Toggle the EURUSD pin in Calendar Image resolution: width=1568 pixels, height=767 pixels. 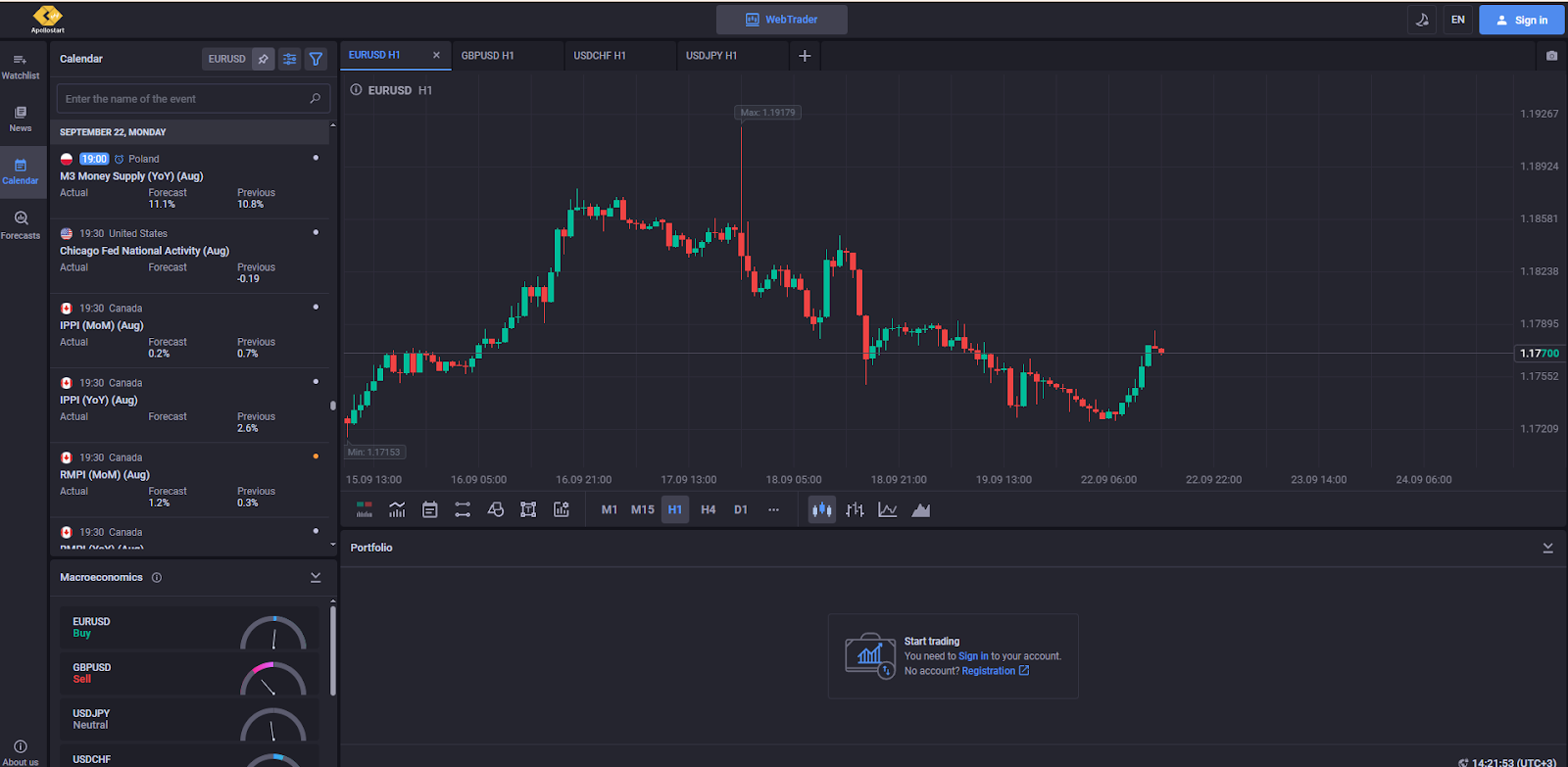(263, 59)
